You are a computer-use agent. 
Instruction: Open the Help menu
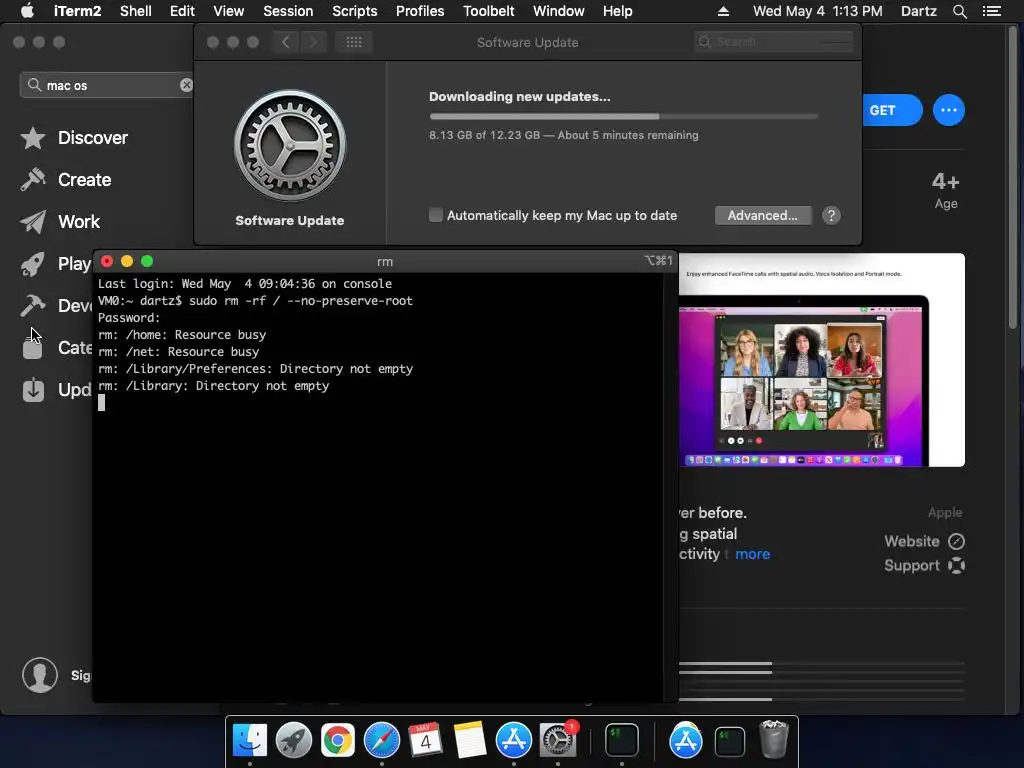[617, 11]
